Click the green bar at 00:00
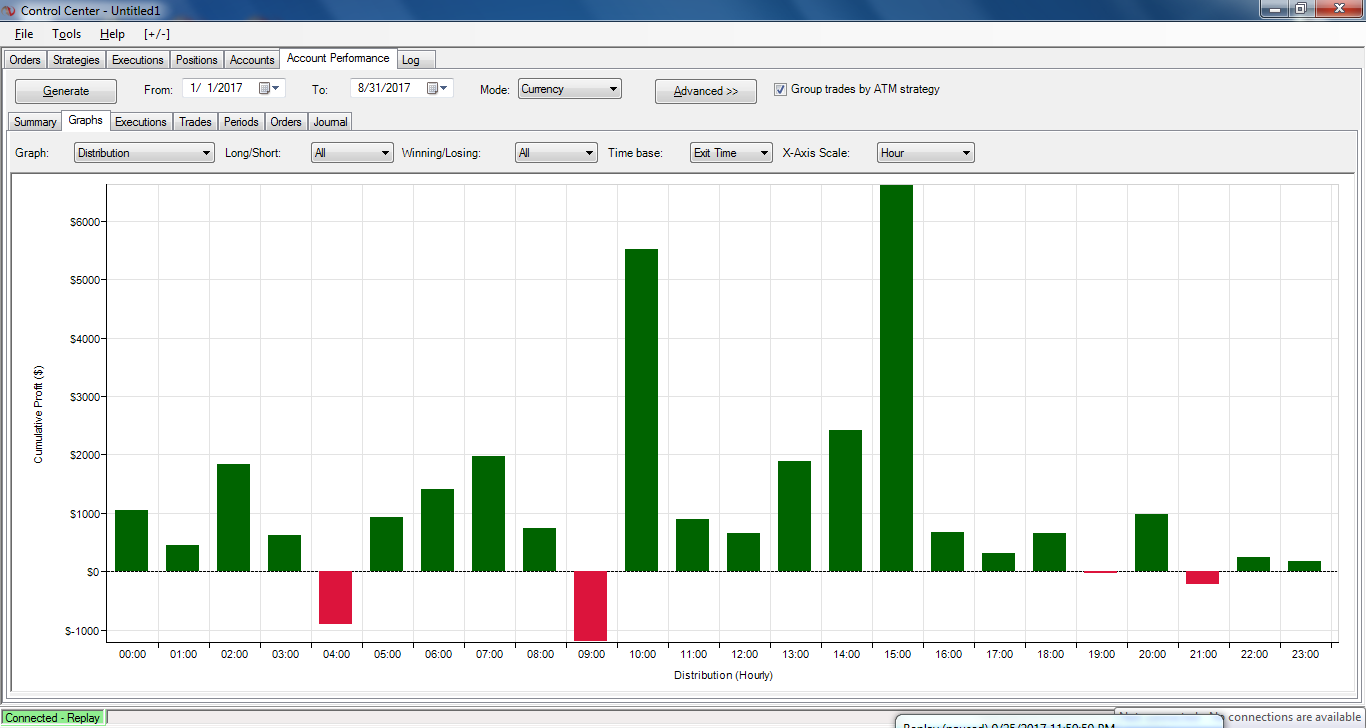Viewport: 1366px width, 728px height. [132, 540]
